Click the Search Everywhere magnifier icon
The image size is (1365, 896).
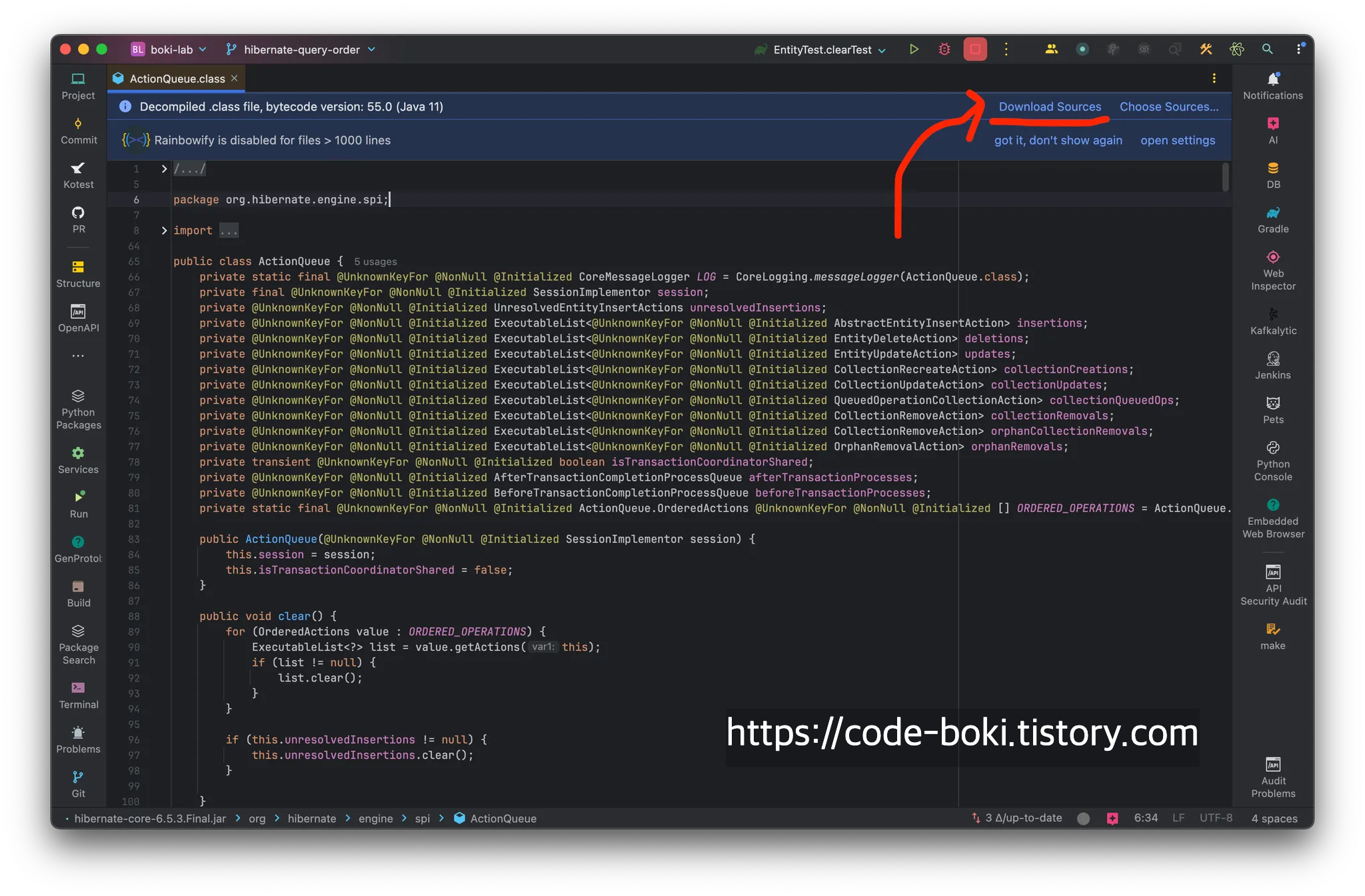point(1267,49)
